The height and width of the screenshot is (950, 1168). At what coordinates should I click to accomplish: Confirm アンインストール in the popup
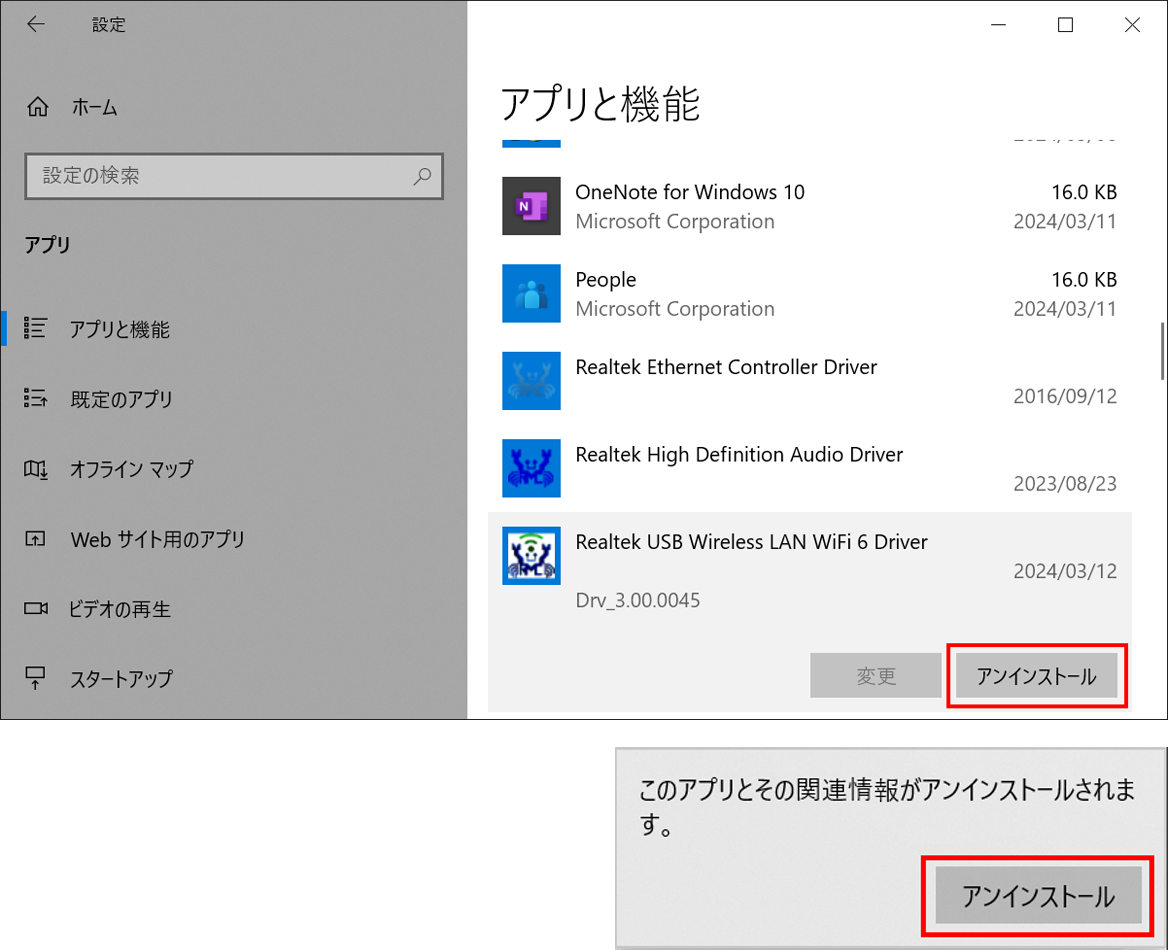[1038, 896]
